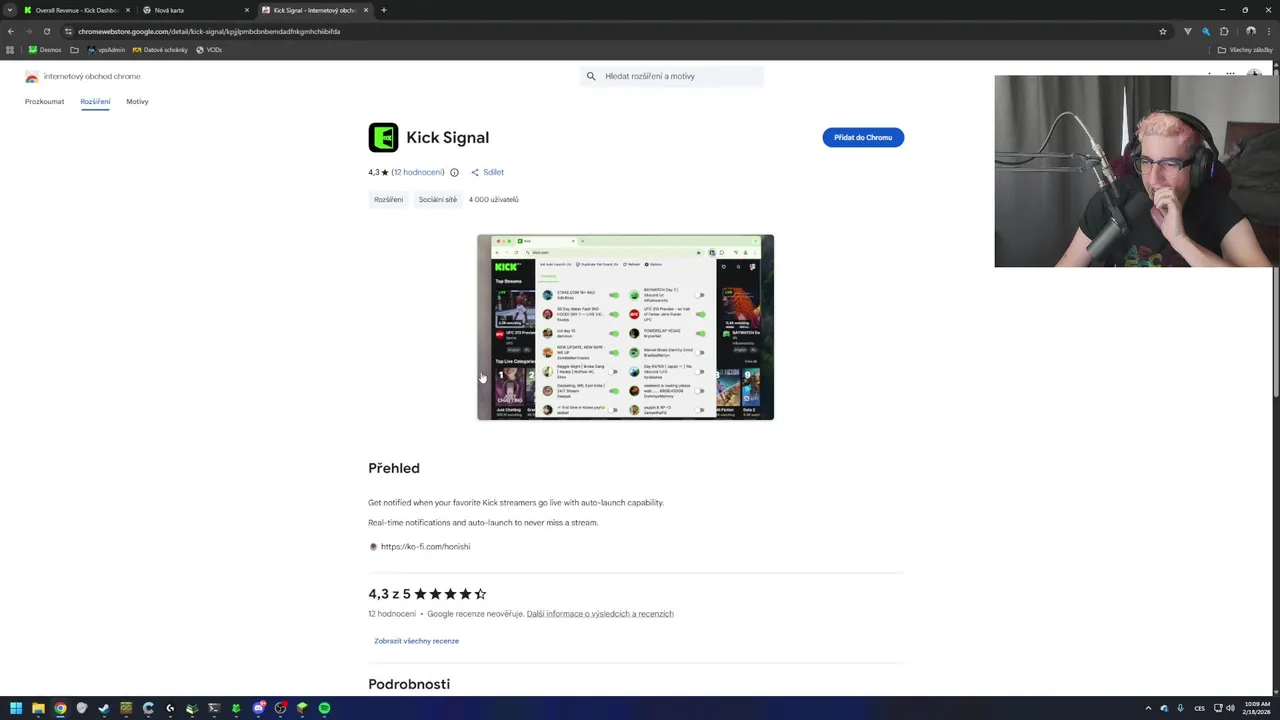Click the Sdílet share link
The image size is (1280, 720).
click(493, 172)
